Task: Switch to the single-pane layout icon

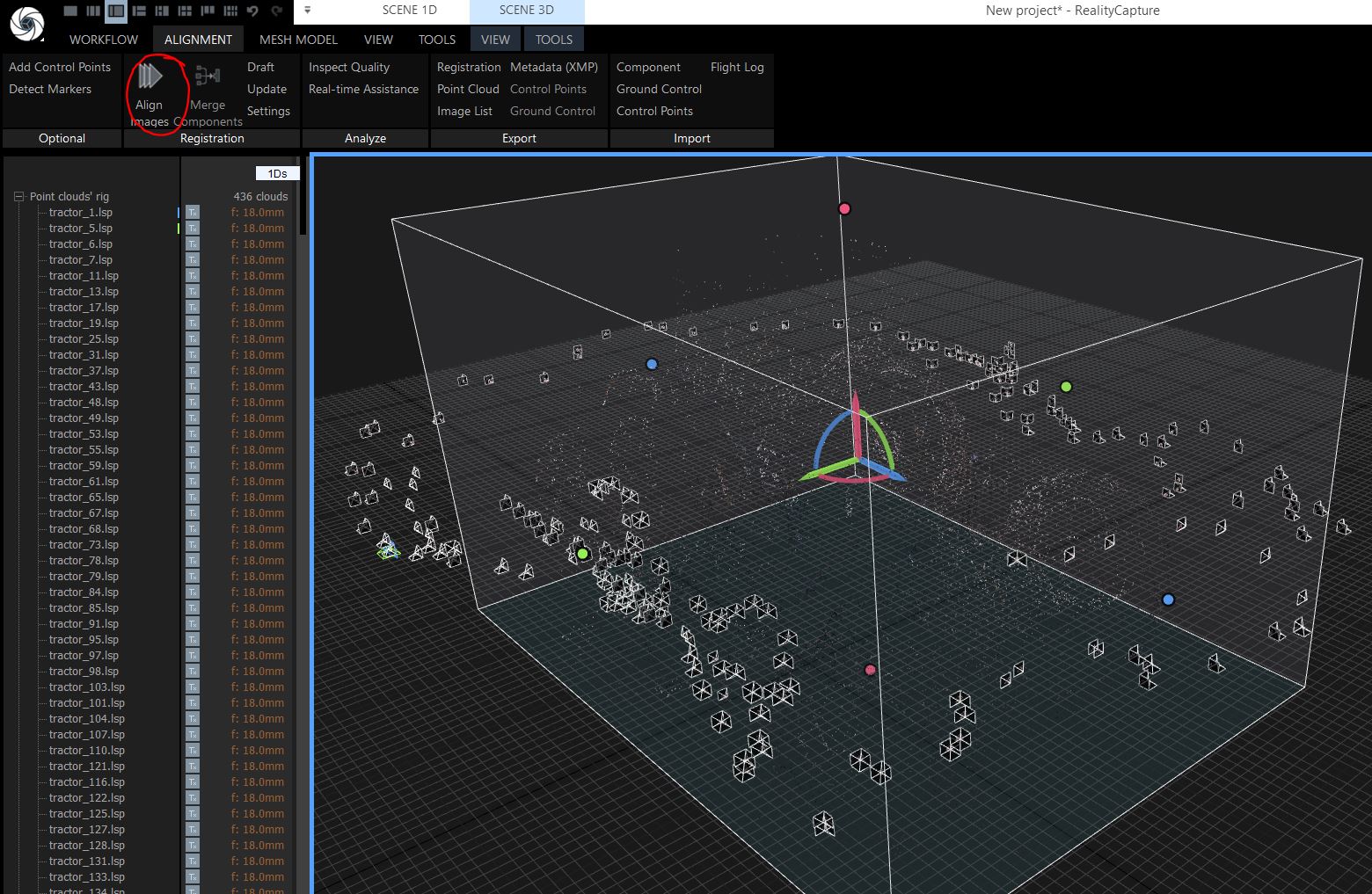Action: pyautogui.click(x=70, y=11)
